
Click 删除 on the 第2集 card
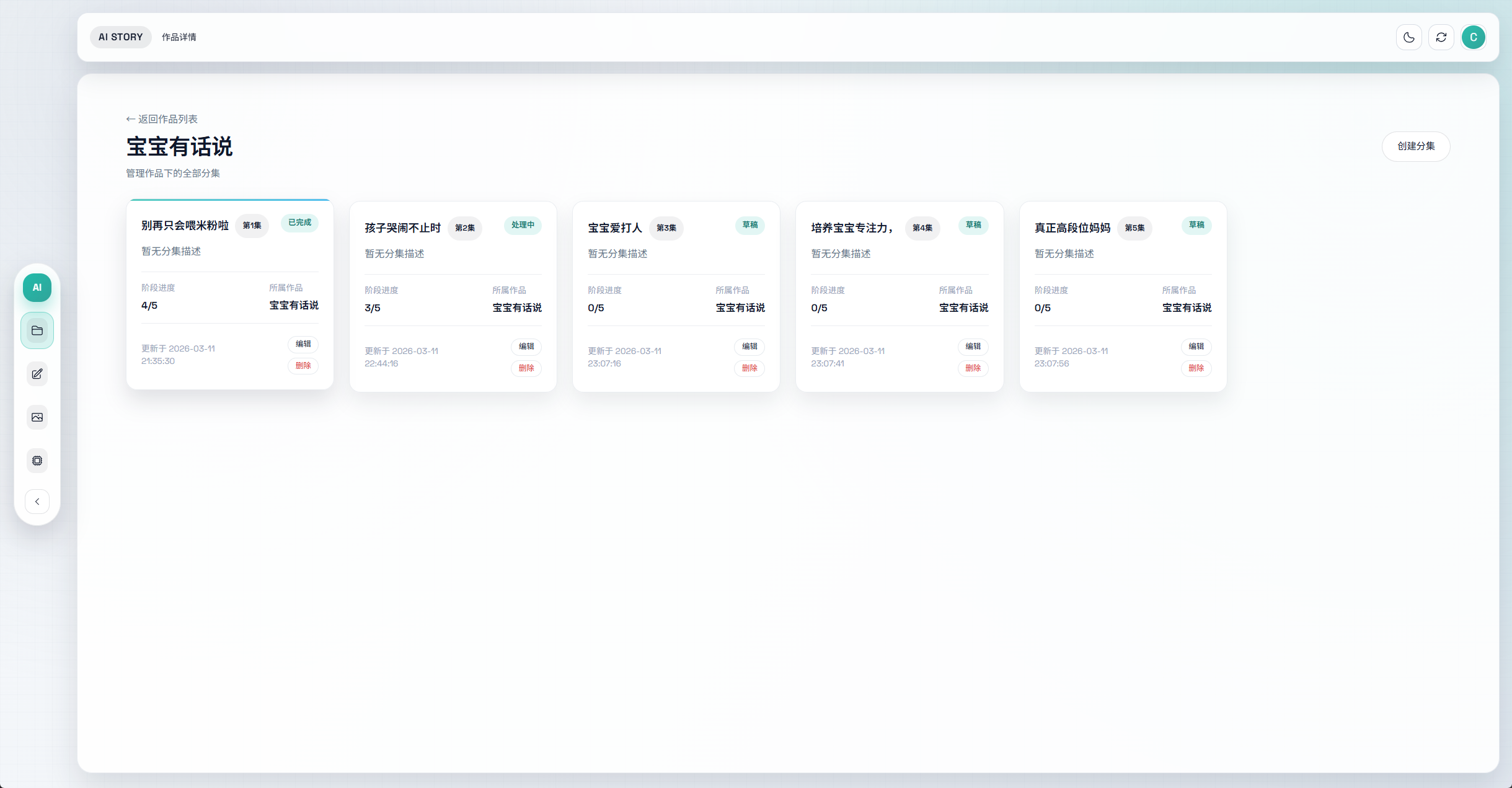click(x=526, y=368)
